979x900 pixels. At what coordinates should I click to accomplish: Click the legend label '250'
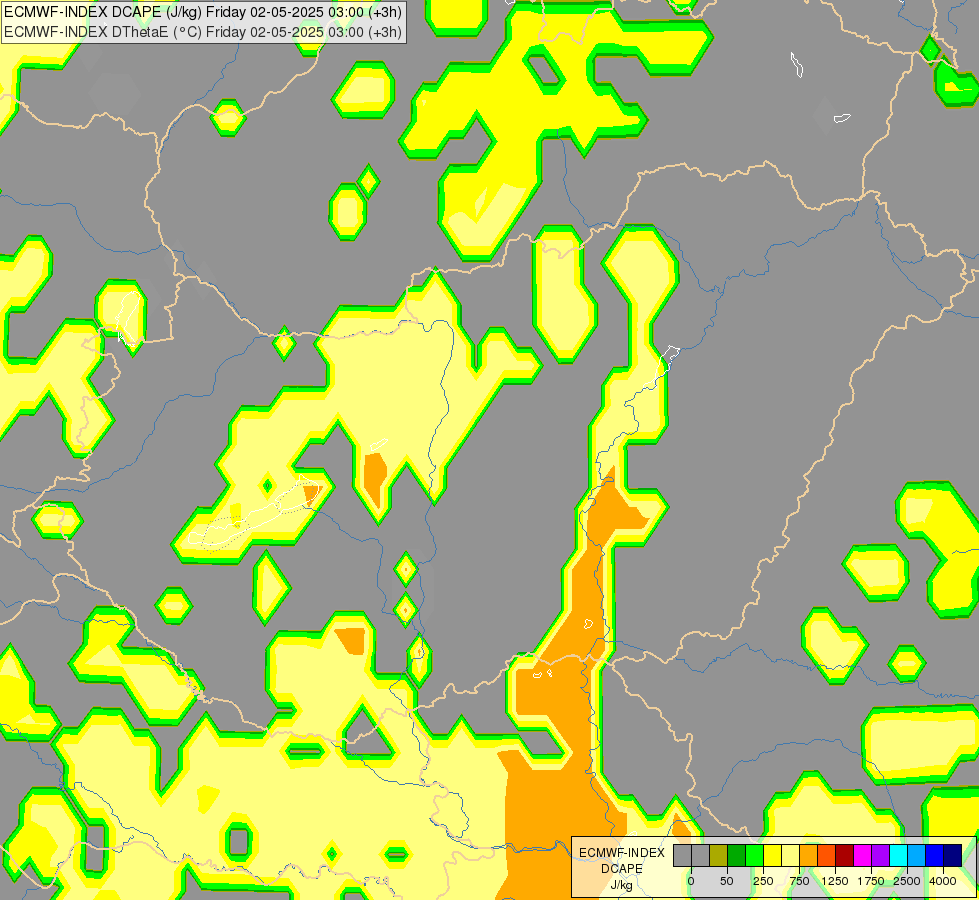763,881
